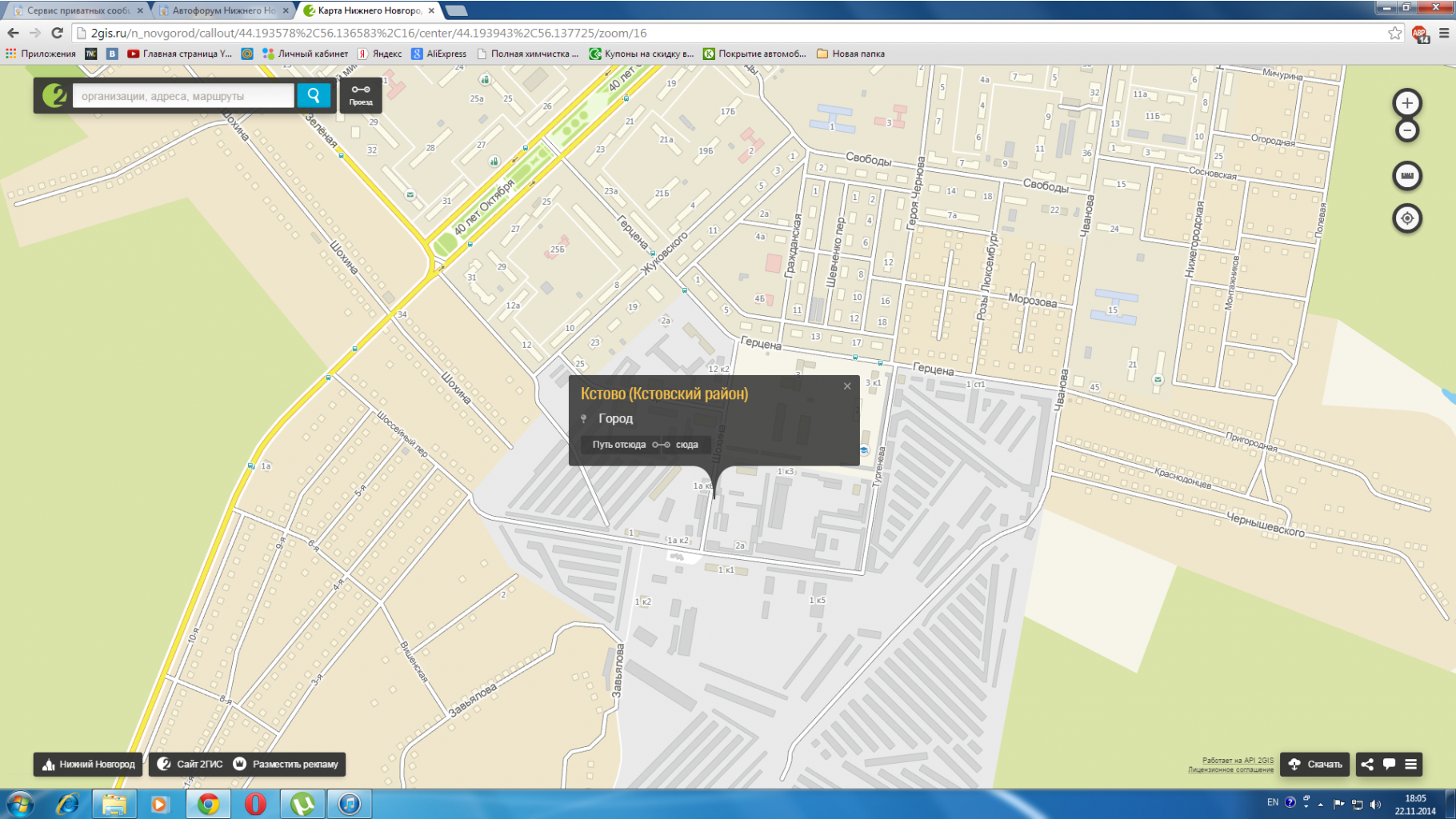
Task: Open the Личный кабинет bookmark
Action: [x=306, y=54]
